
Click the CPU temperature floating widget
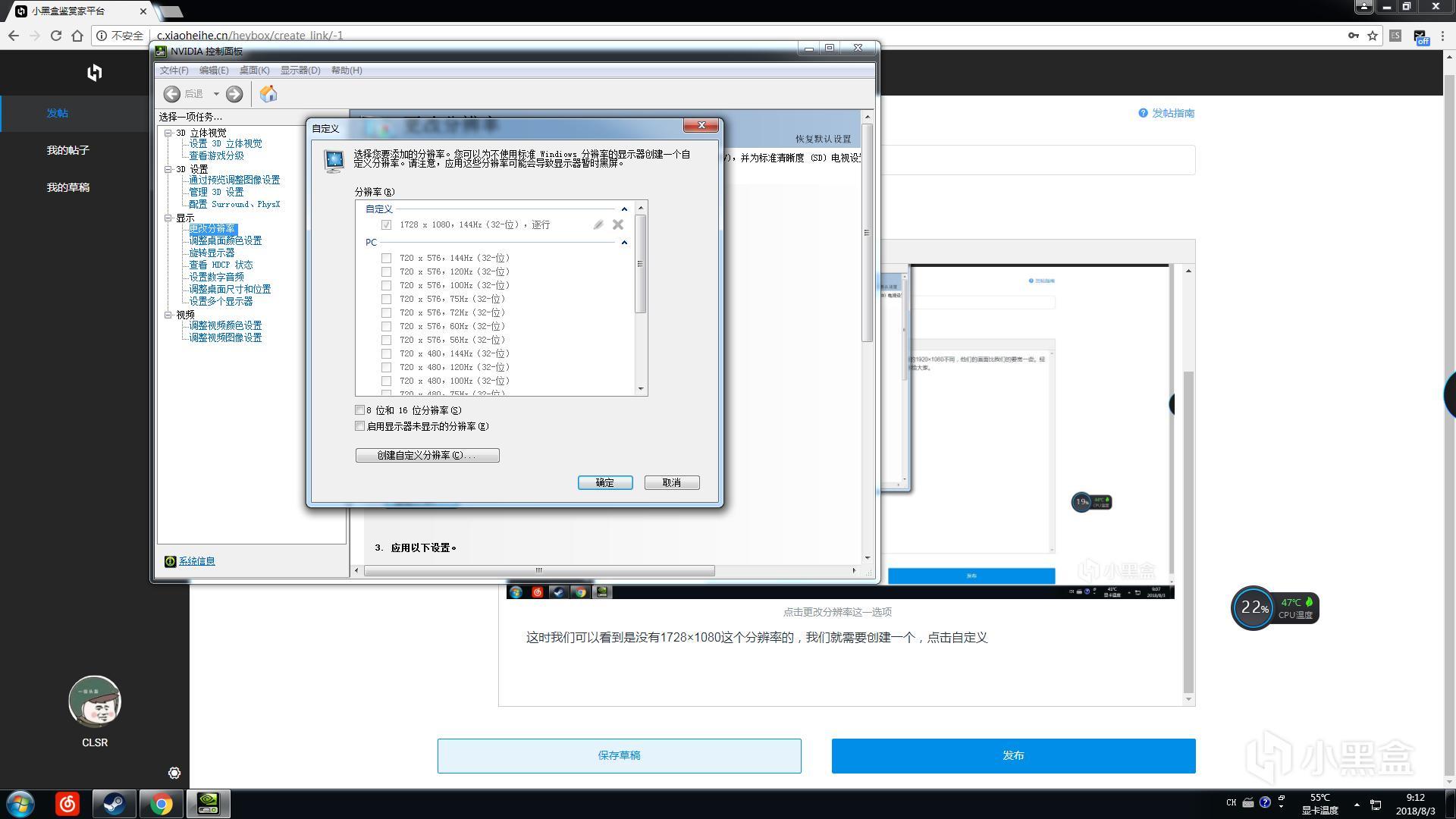click(x=1275, y=607)
